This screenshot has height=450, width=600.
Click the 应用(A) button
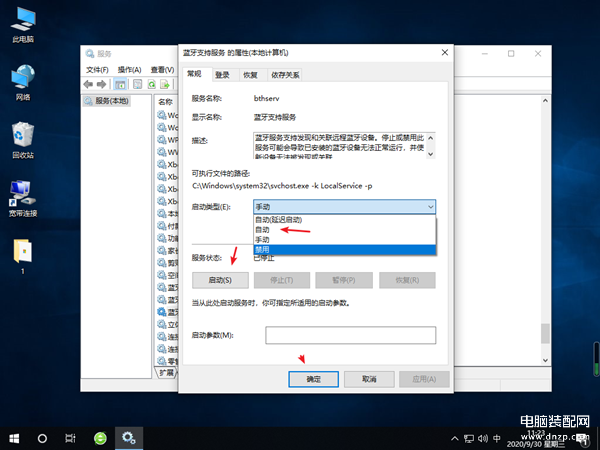coord(424,379)
